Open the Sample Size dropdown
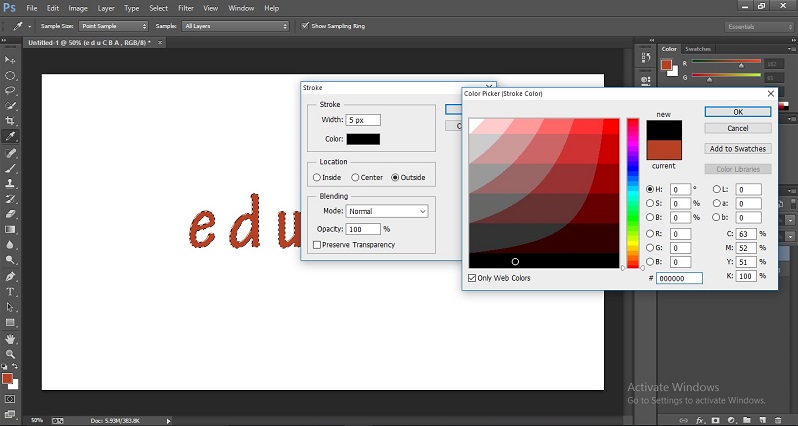This screenshot has height=426, width=798. coord(113,26)
